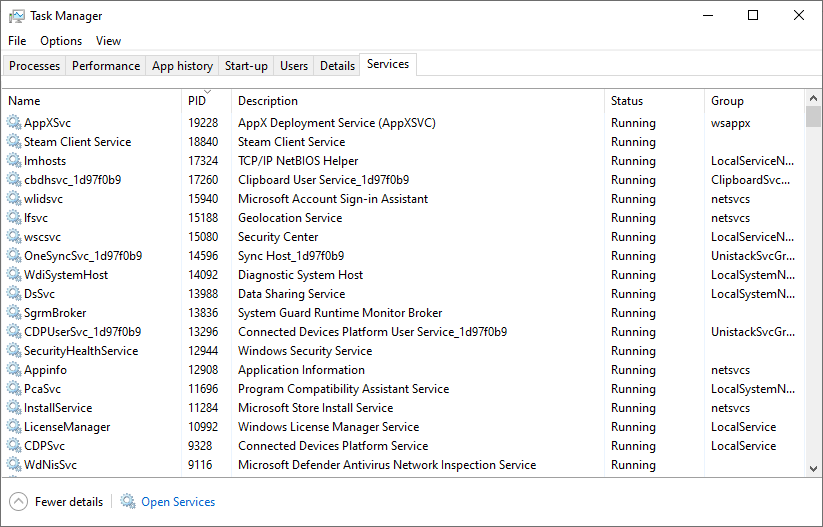Click the vertical scrollbar thumb
This screenshot has width=823, height=527.
813,117
